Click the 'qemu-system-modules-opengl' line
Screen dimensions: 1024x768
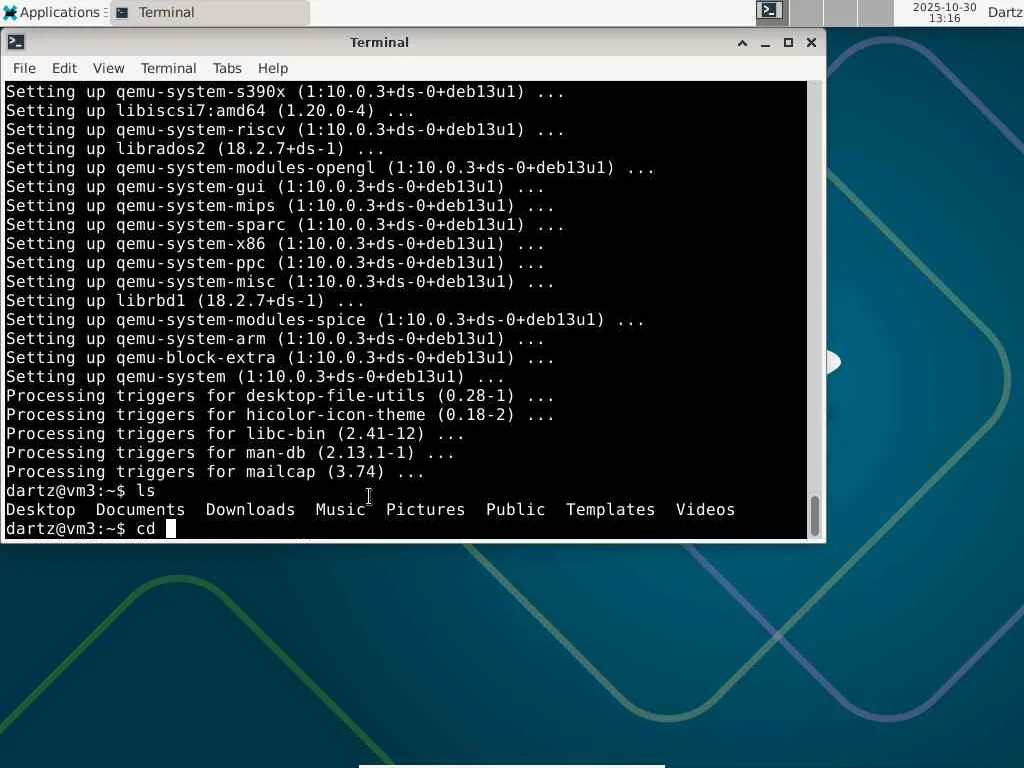[330, 167]
